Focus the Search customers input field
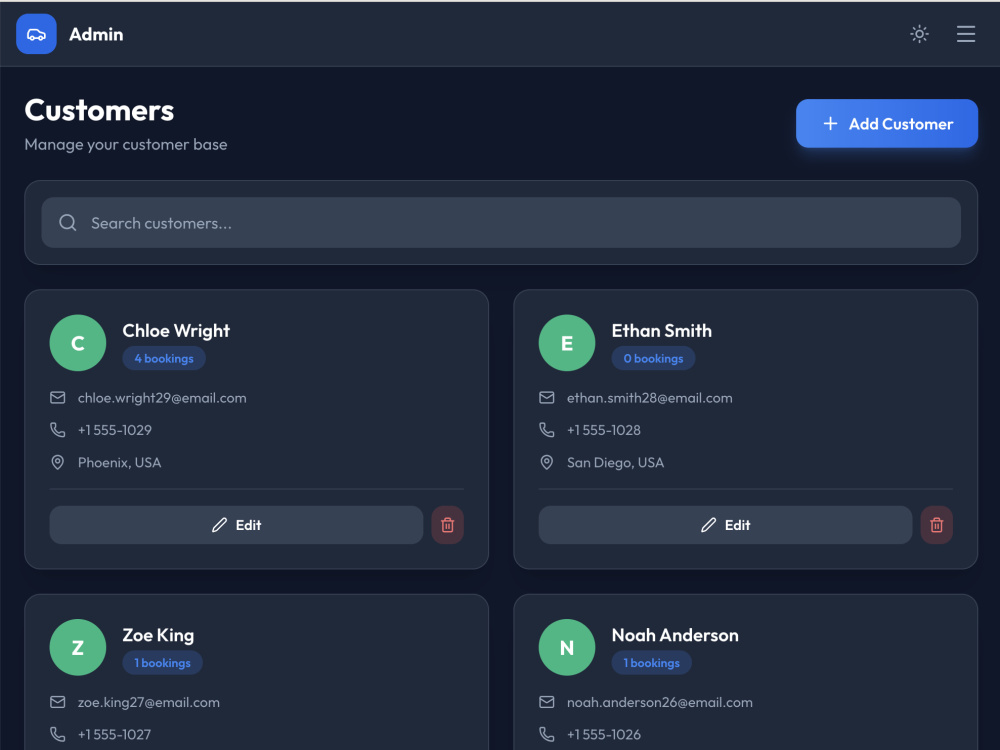This screenshot has height=750, width=1000. (x=501, y=223)
